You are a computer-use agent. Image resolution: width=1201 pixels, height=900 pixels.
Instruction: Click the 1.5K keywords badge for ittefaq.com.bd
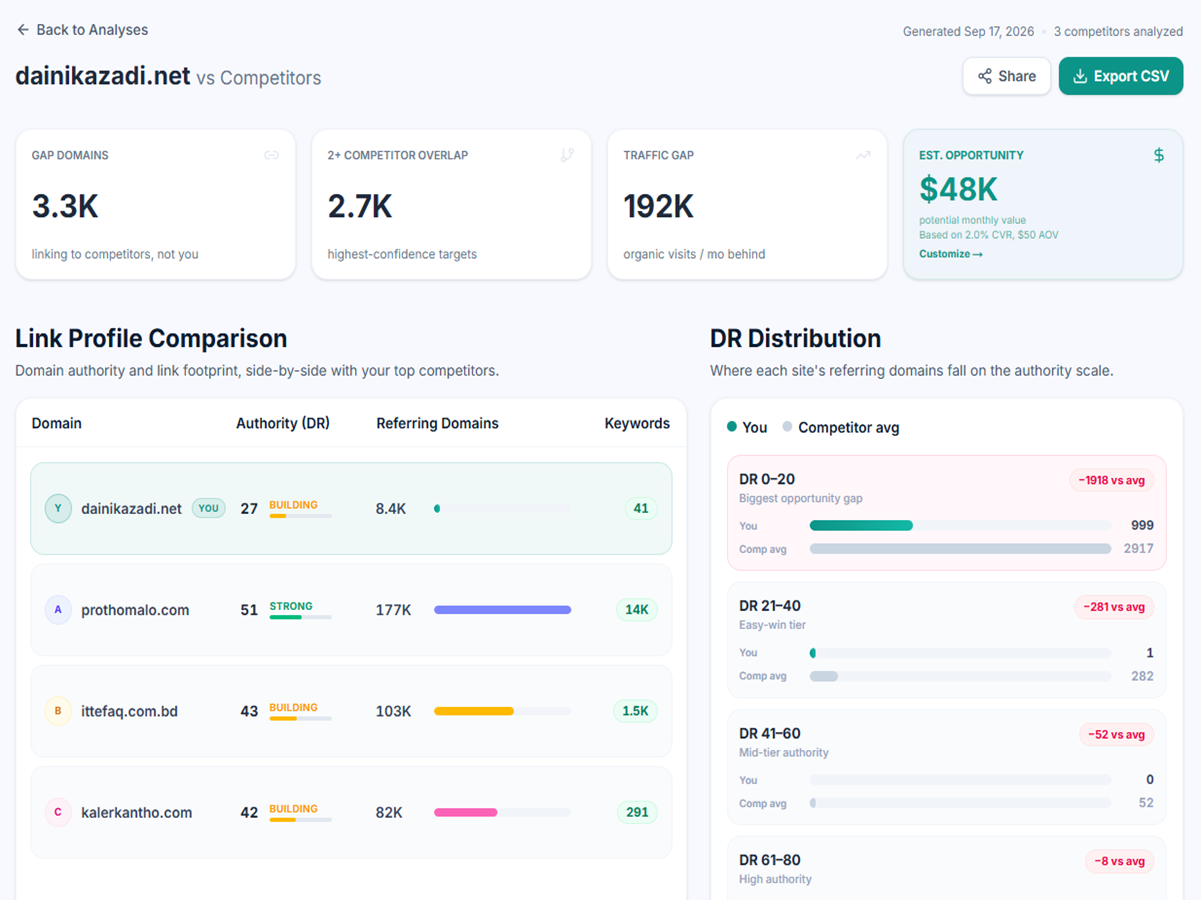point(635,711)
